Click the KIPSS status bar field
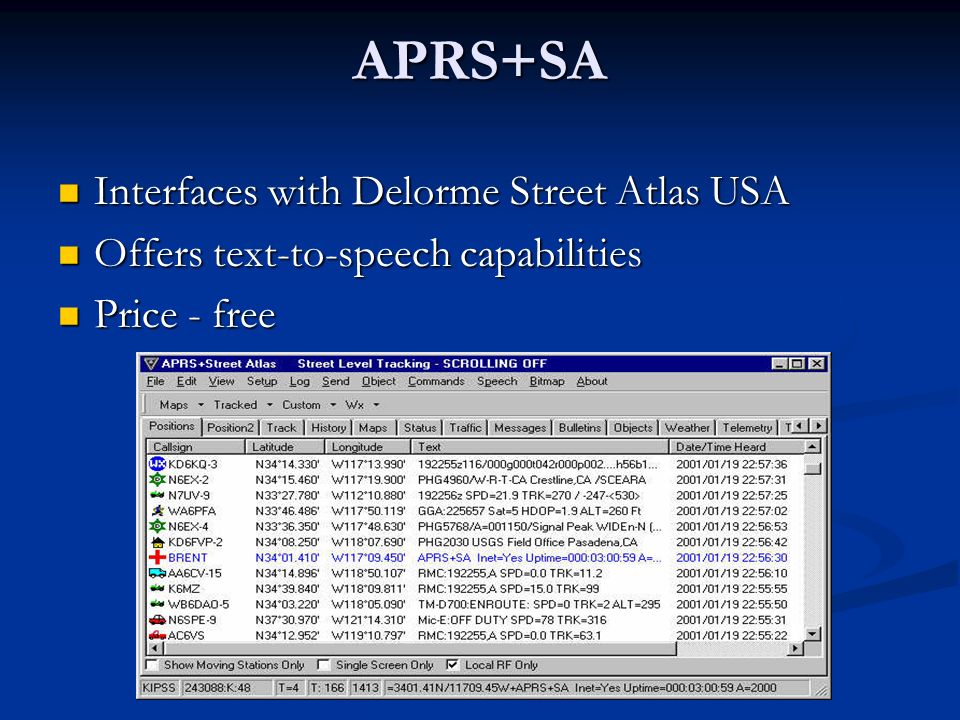The image size is (960, 720). (x=159, y=688)
